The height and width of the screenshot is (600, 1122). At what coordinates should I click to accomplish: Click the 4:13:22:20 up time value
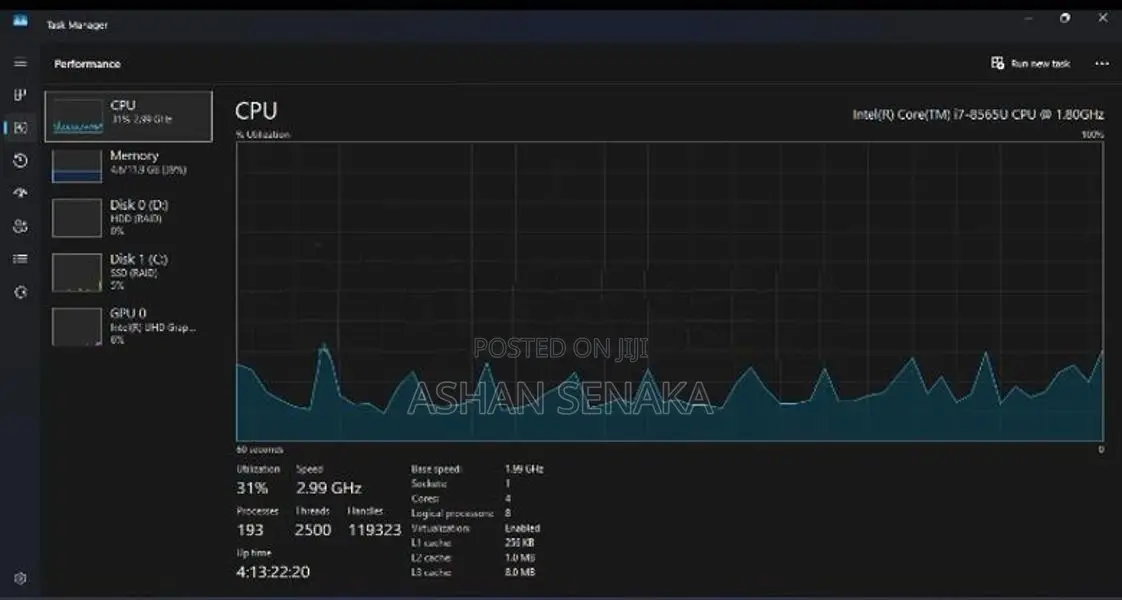tap(273, 572)
